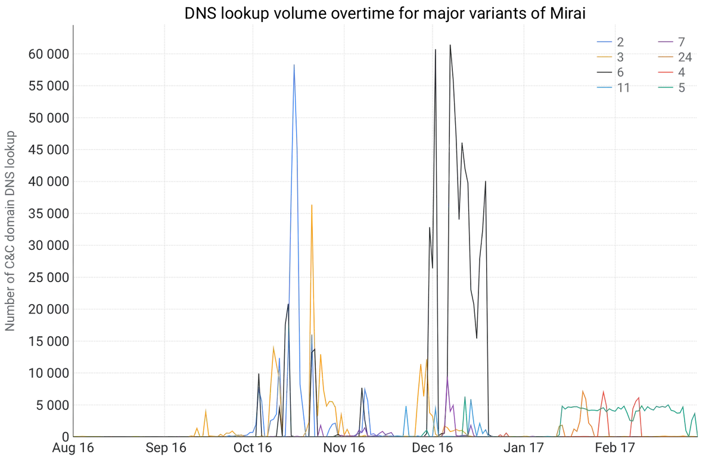The width and height of the screenshot is (715, 457).
Task: Click the Sep 16 x-axis label
Action: pos(166,448)
